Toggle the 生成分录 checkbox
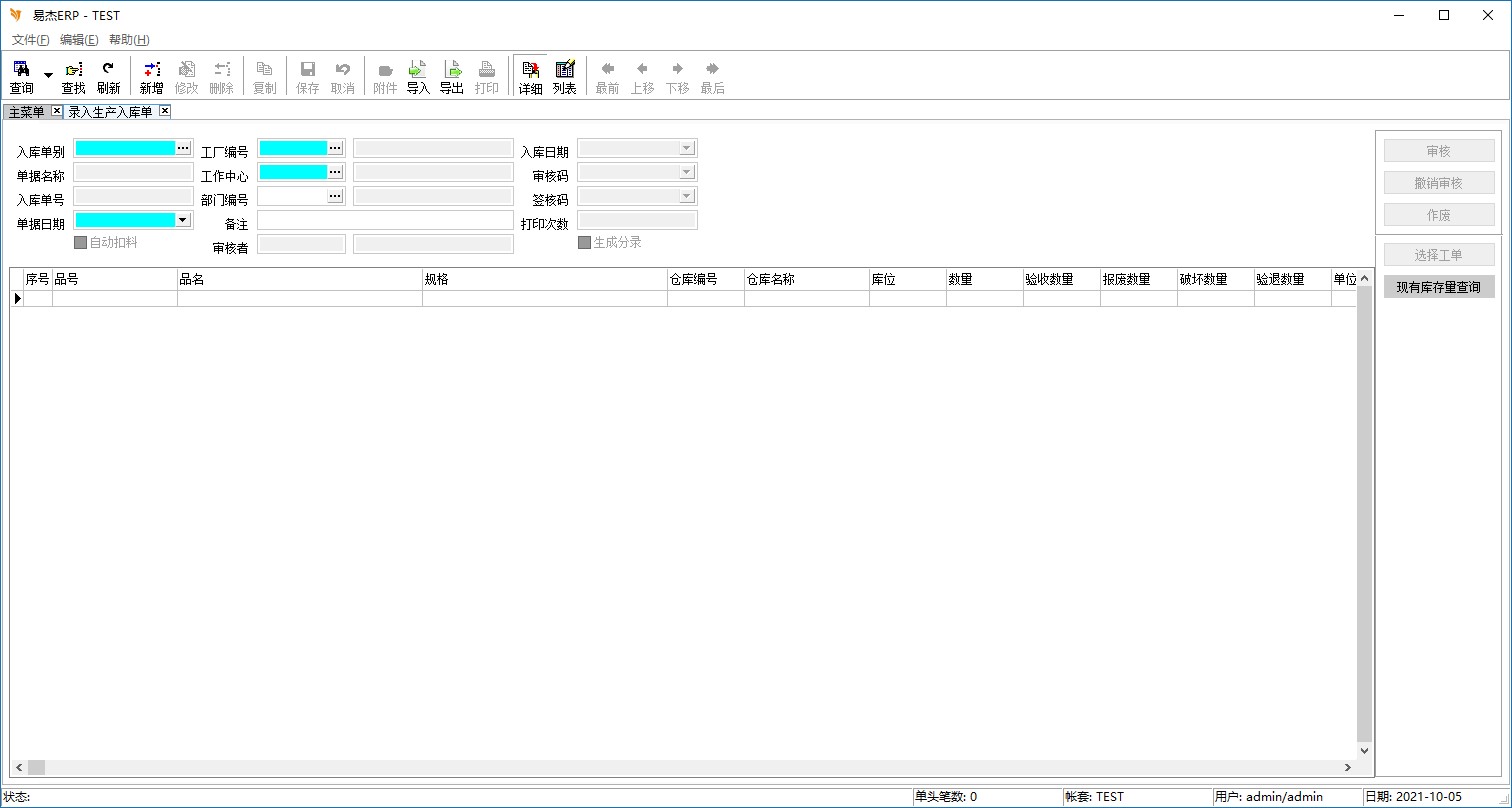This screenshot has height=808, width=1512. (x=585, y=242)
